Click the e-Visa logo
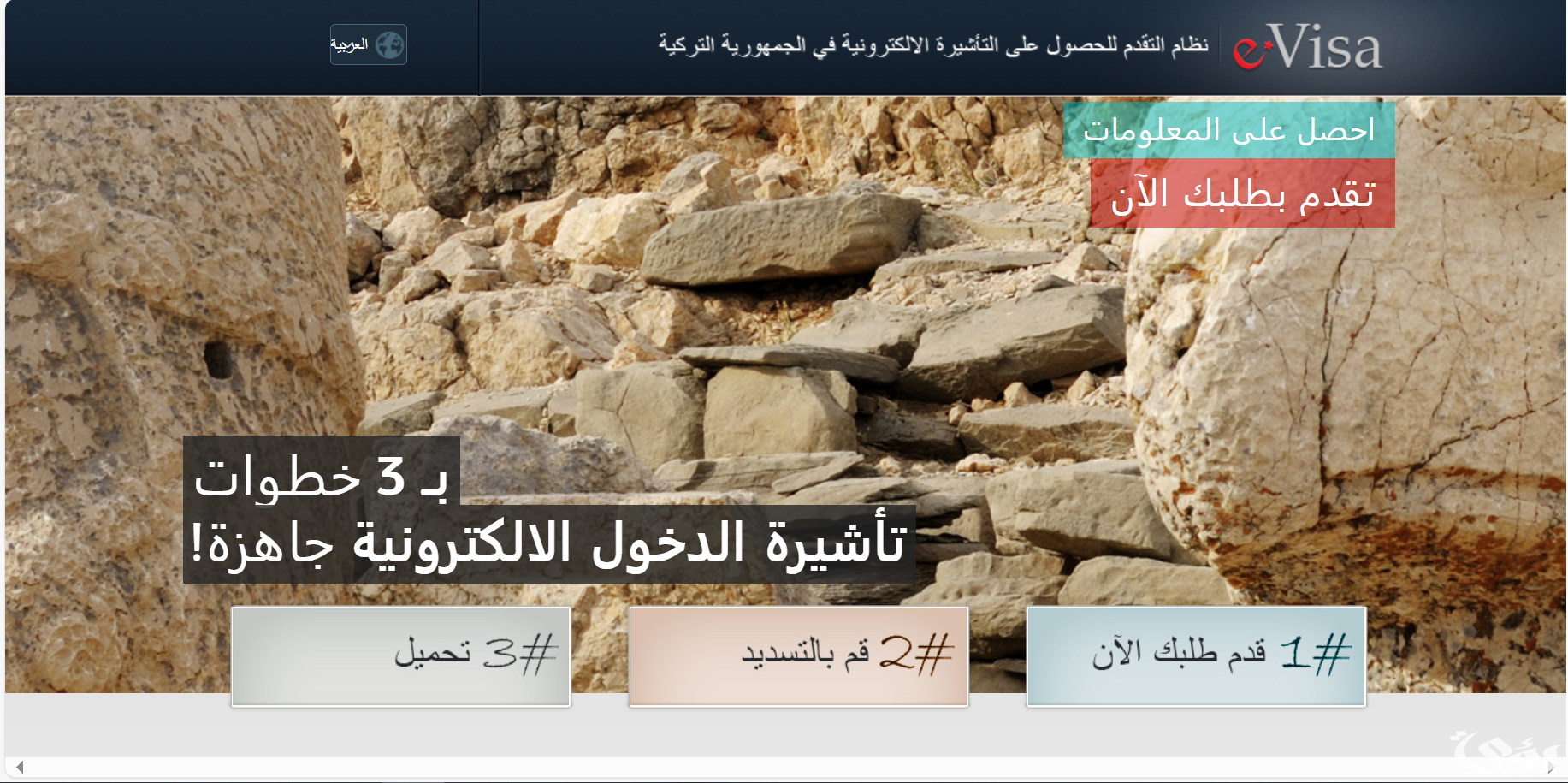Viewport: 1568px width, 783px height. coord(1307,47)
